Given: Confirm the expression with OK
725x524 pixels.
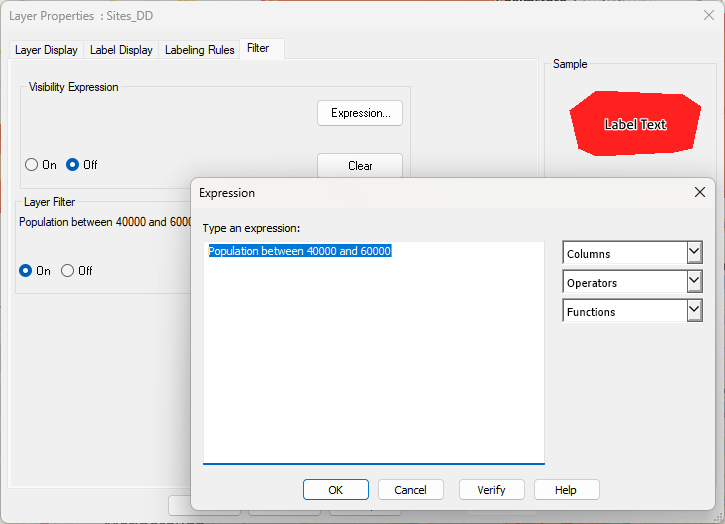Looking at the screenshot, I should pyautogui.click(x=336, y=490).
